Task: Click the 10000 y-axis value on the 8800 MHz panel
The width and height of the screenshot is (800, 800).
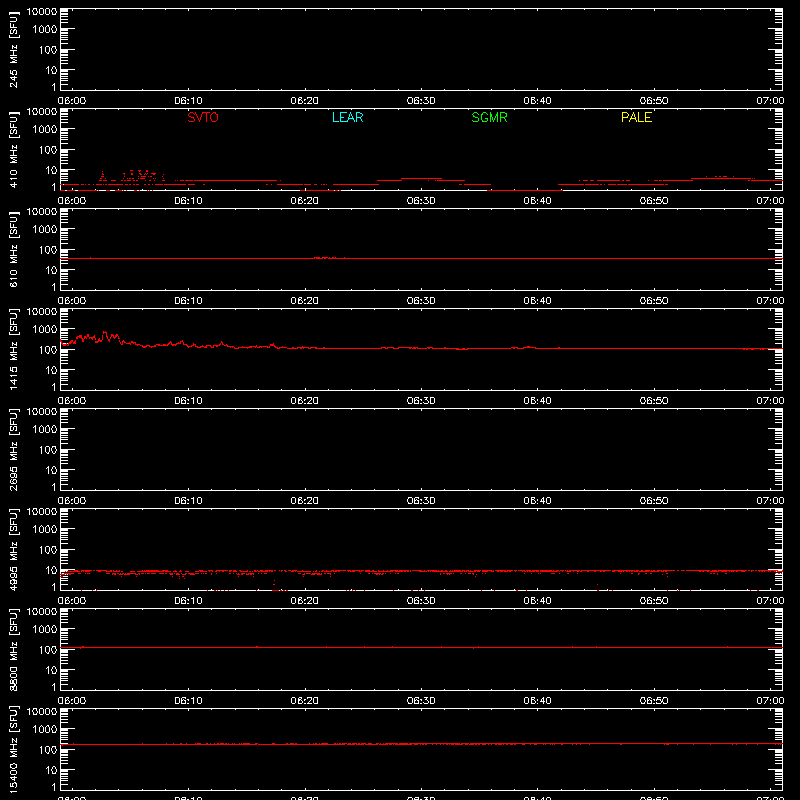Action: tap(42, 612)
